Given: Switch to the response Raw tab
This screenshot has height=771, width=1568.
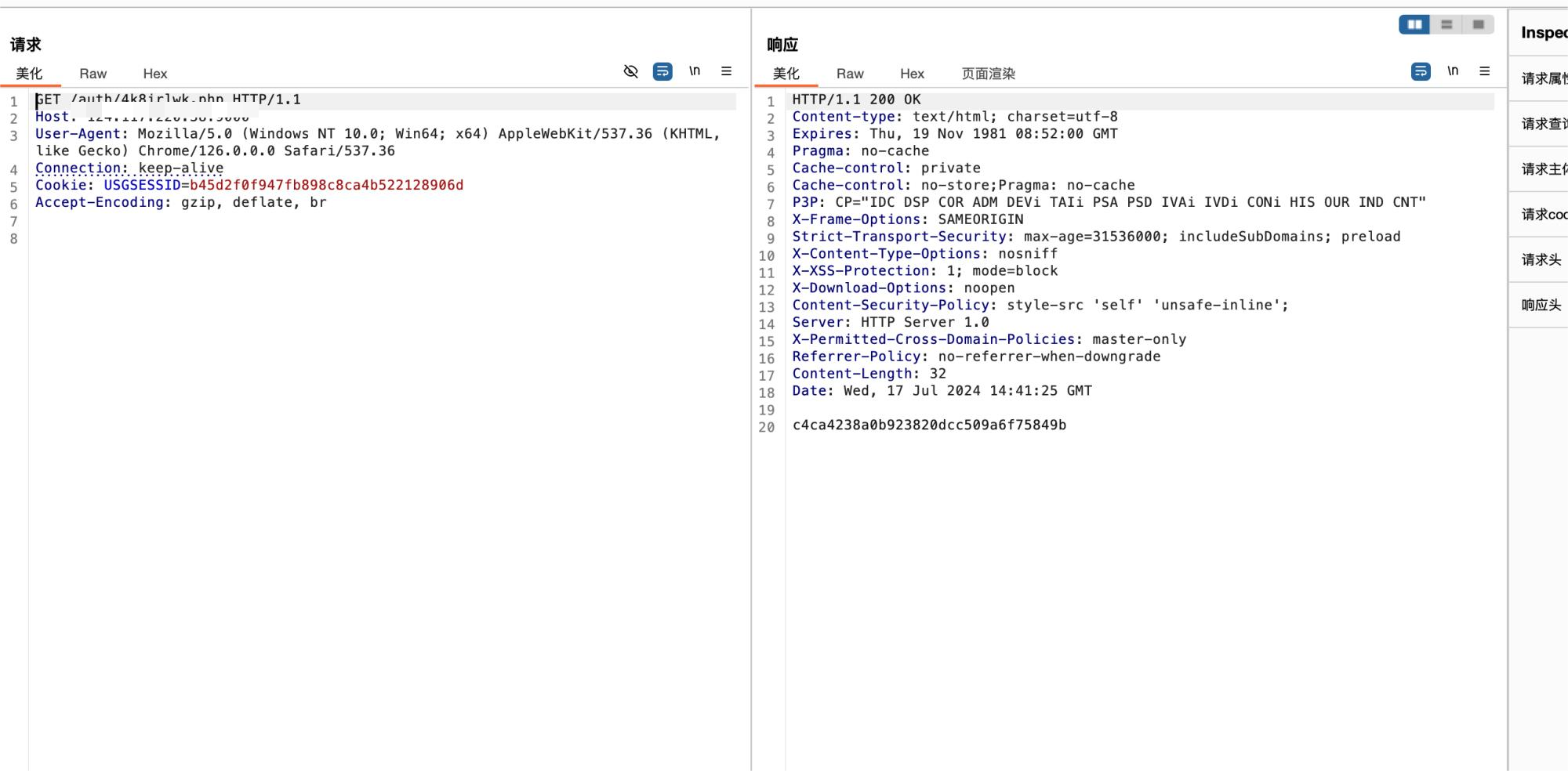Looking at the screenshot, I should point(850,74).
